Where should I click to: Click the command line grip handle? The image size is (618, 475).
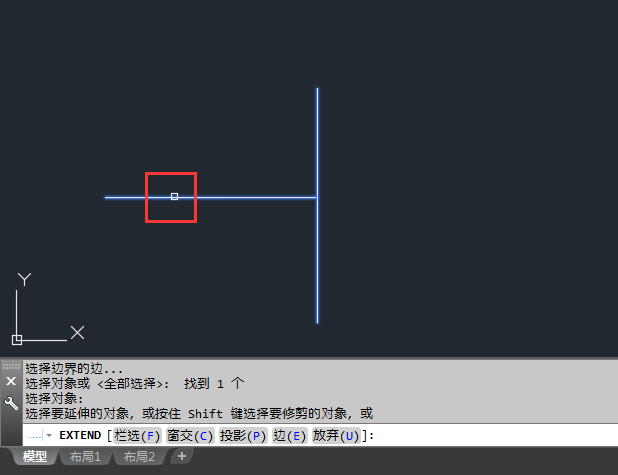[x=11, y=366]
